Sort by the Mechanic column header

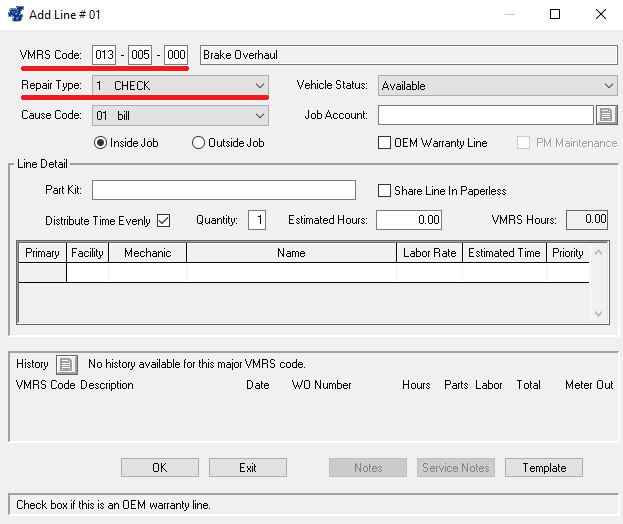pyautogui.click(x=147, y=253)
